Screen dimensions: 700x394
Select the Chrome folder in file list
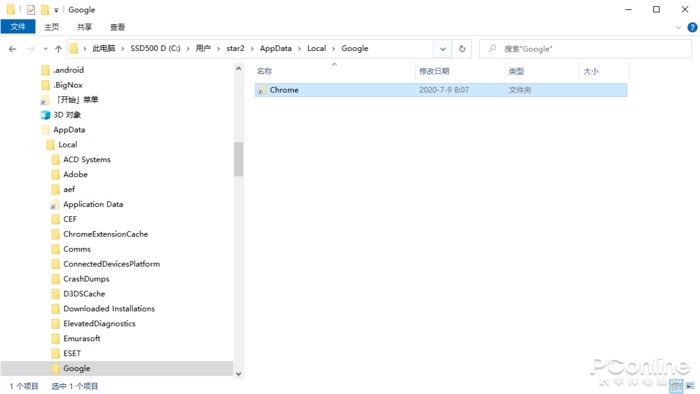pos(441,90)
